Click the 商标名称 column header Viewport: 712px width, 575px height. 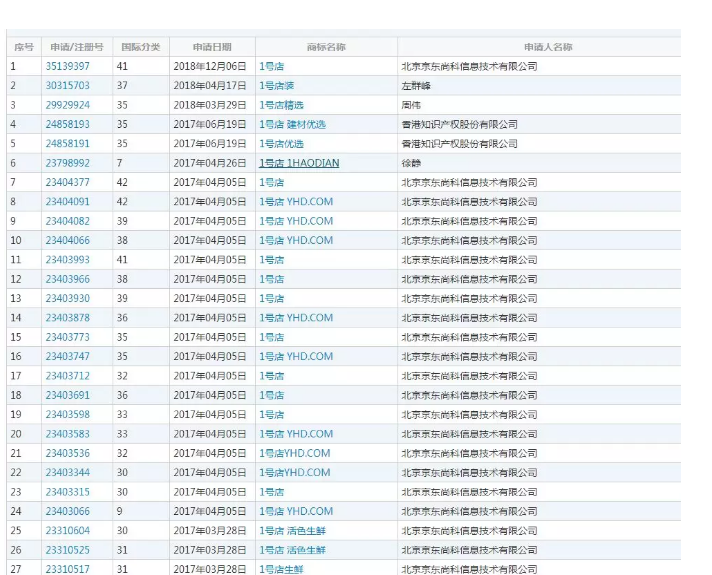coord(326,47)
